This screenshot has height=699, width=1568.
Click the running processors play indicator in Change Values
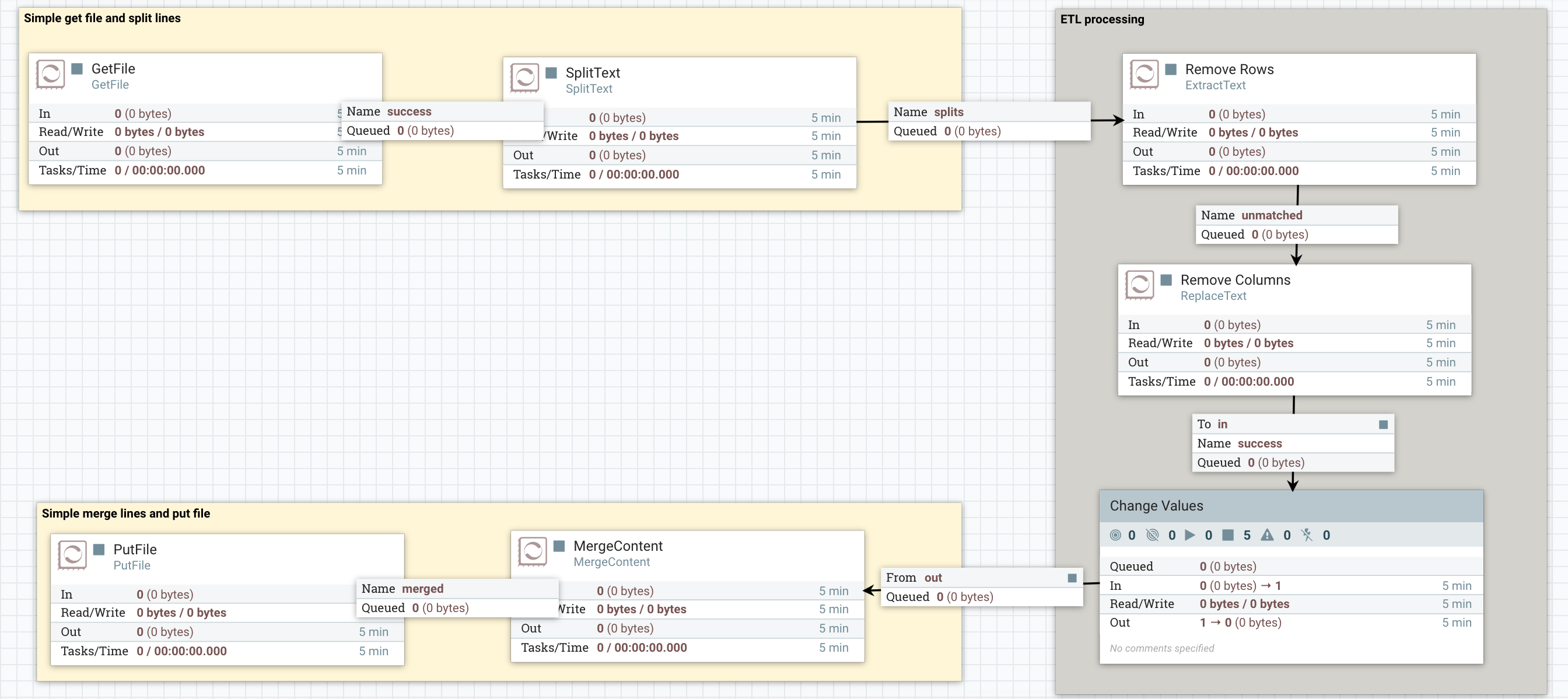(x=1190, y=535)
